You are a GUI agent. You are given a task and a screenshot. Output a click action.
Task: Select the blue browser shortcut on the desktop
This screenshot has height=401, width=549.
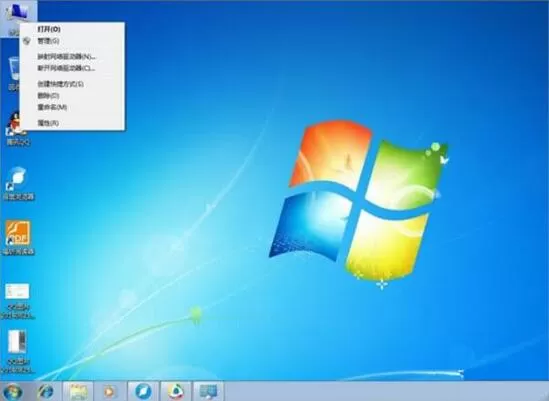click(19, 184)
